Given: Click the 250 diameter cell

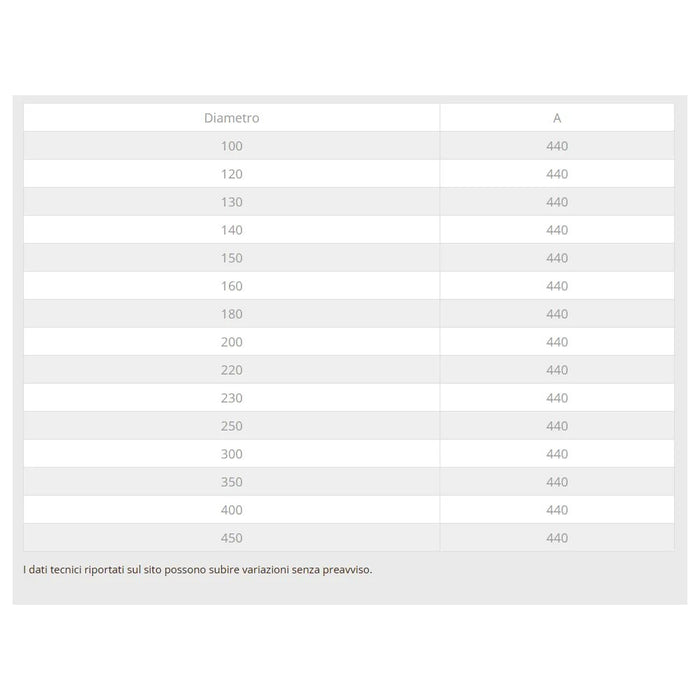Looking at the screenshot, I should tap(231, 426).
